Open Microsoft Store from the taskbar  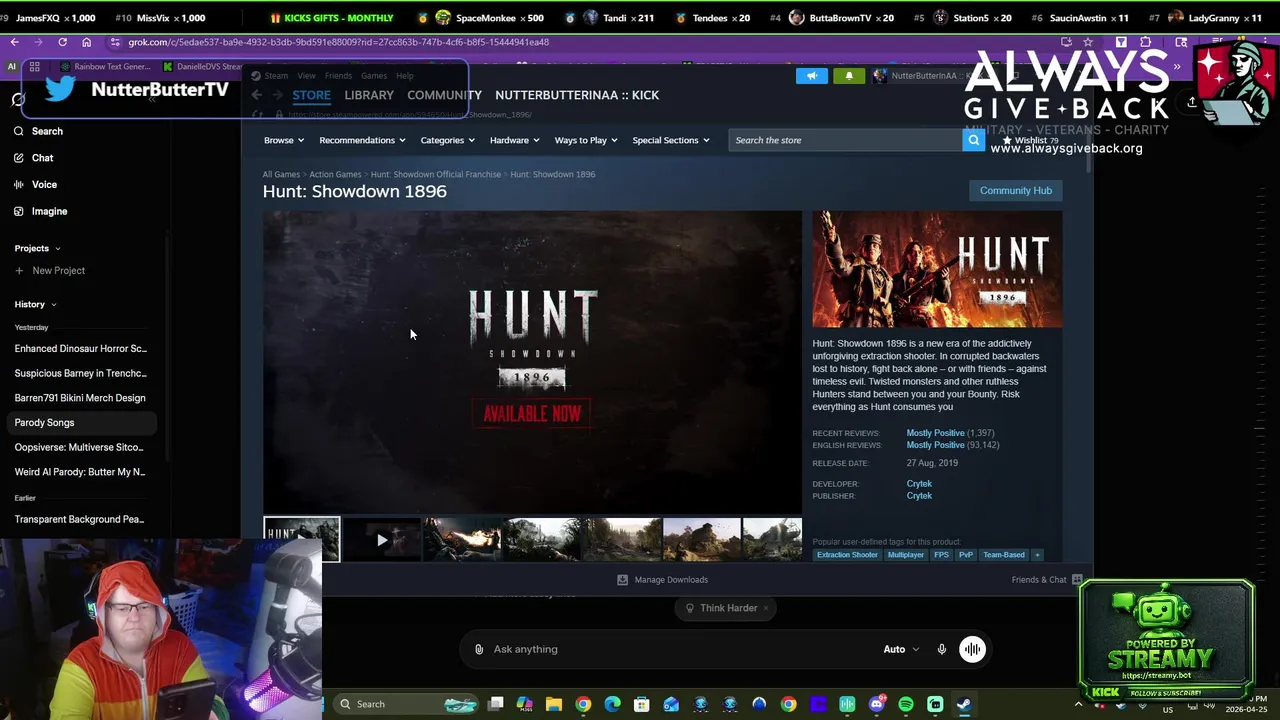click(x=642, y=704)
